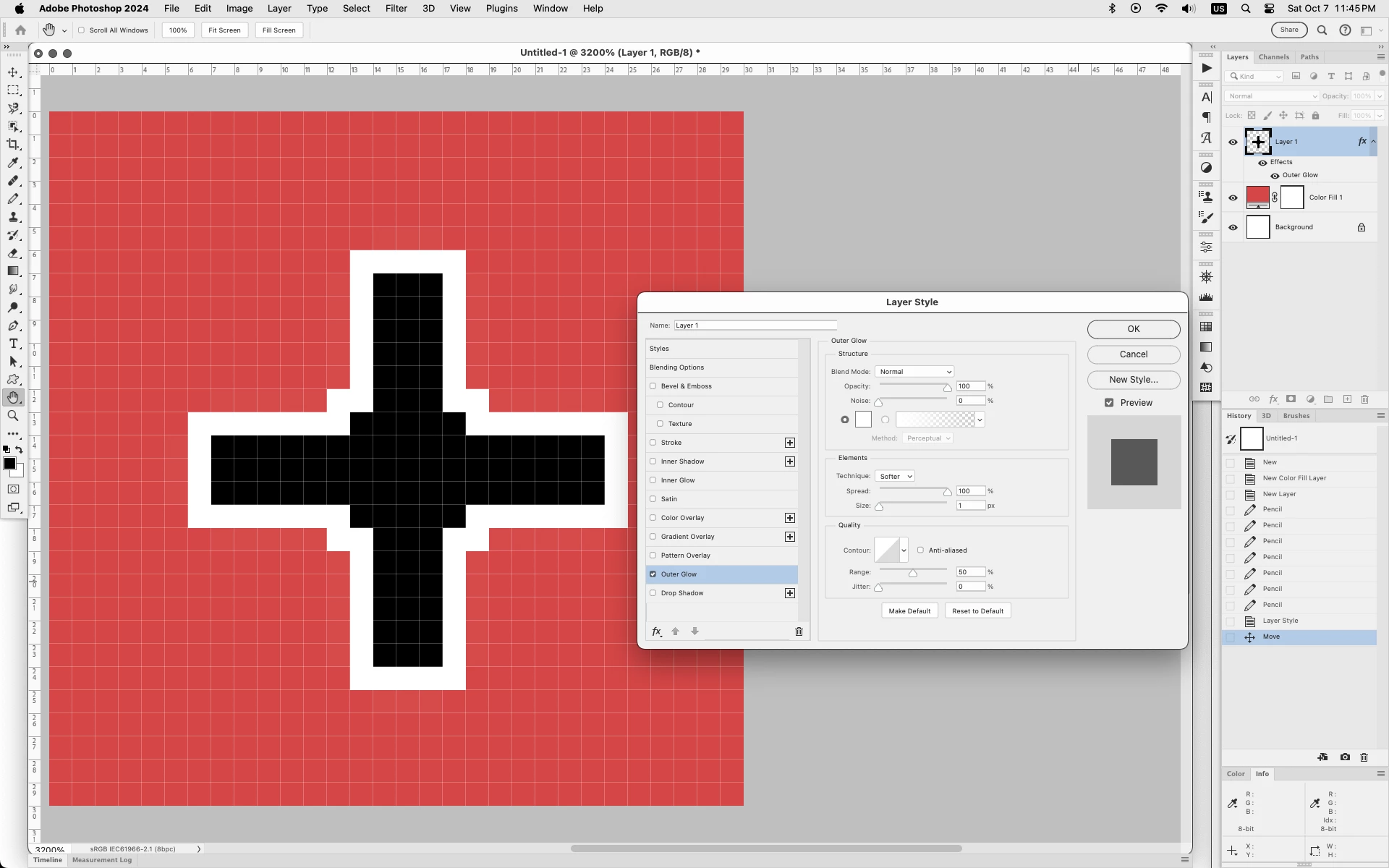Open the Filter menu
The image size is (1389, 868).
pos(396,9)
